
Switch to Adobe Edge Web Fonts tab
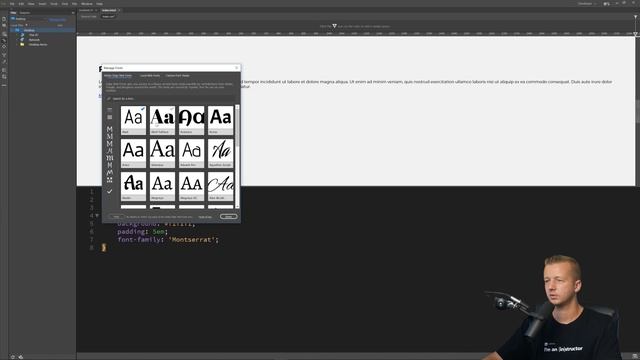click(x=118, y=76)
